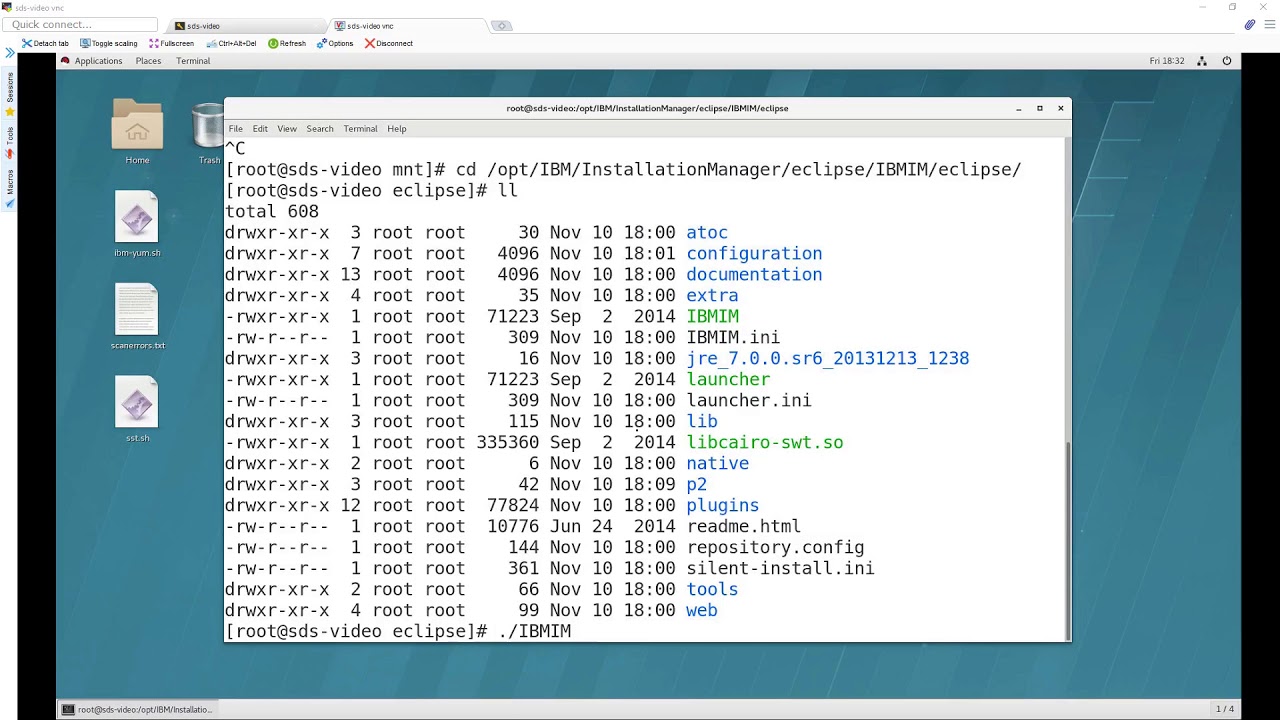
Task: Maximize the terminal window
Action: pos(1039,108)
